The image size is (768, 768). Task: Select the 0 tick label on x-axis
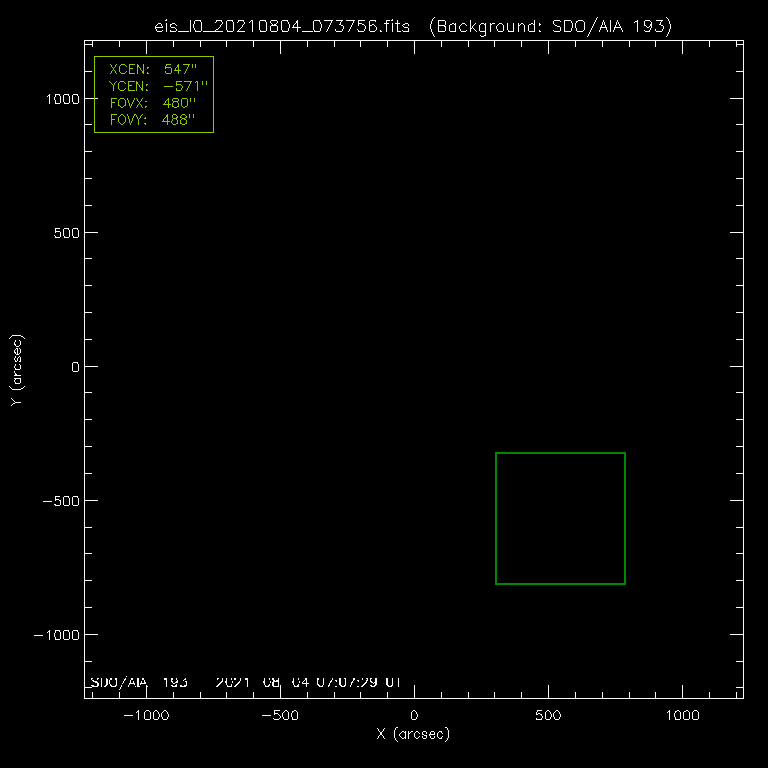[414, 716]
